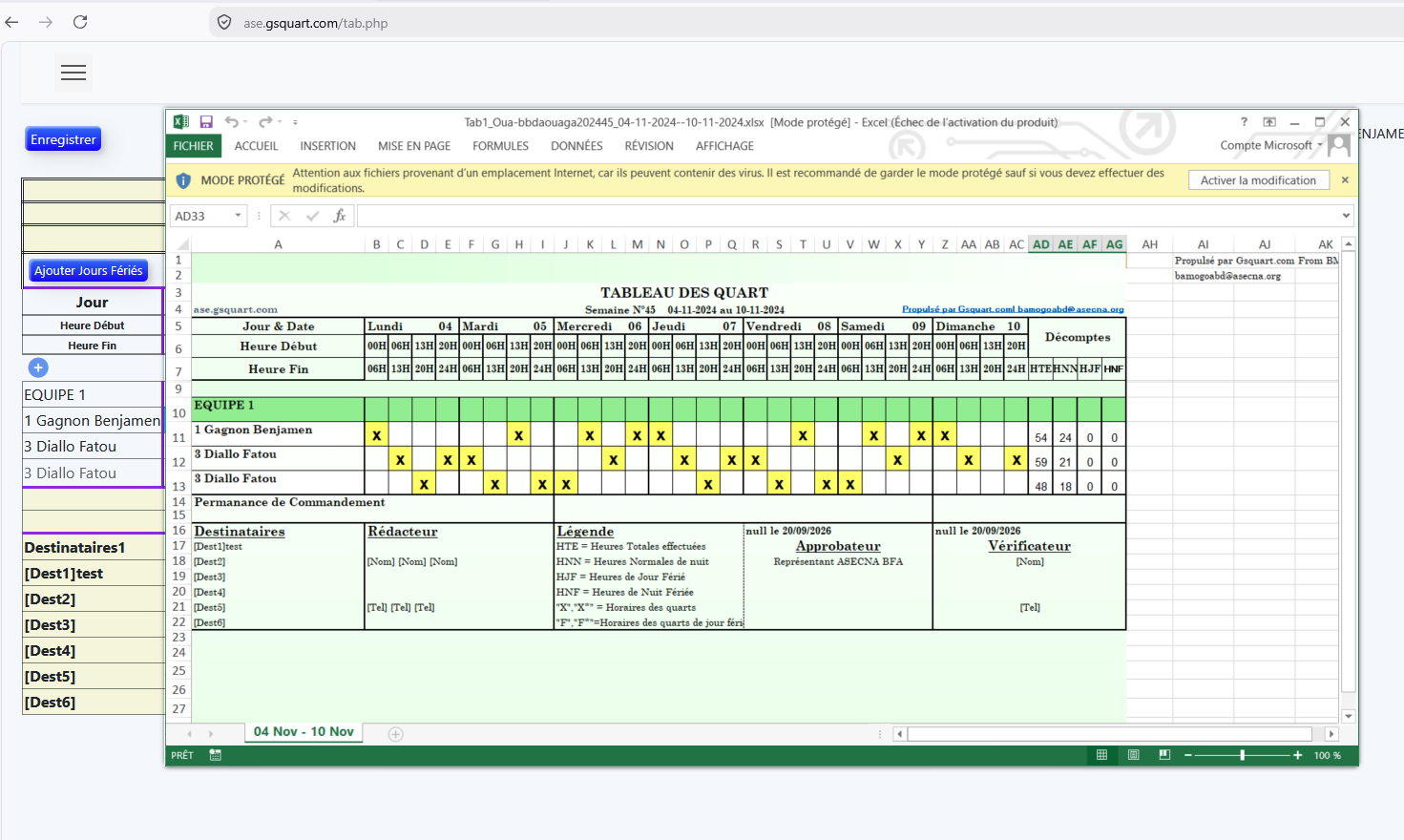This screenshot has width=1404, height=840.
Task: Click the 100 % zoom level text
Action: pos(1327,755)
